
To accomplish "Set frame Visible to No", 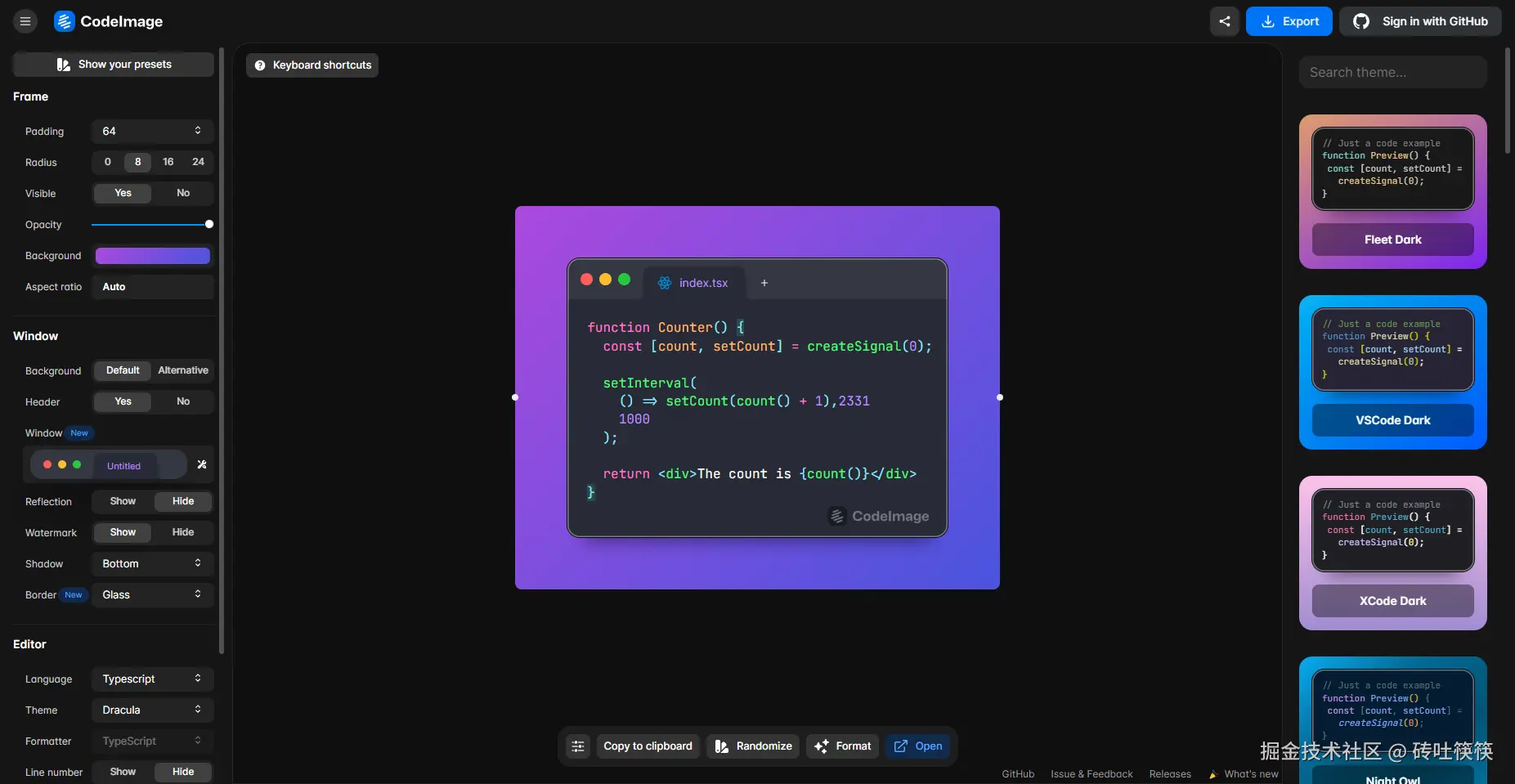I will pyautogui.click(x=183, y=193).
